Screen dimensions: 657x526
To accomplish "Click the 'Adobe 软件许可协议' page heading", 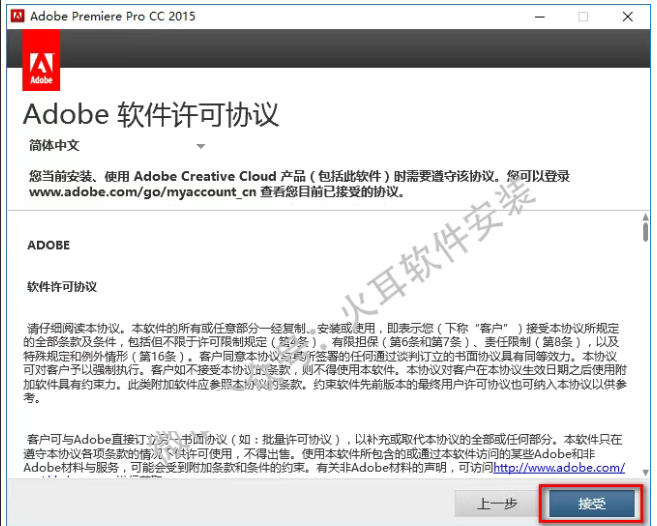I will coord(150,111).
